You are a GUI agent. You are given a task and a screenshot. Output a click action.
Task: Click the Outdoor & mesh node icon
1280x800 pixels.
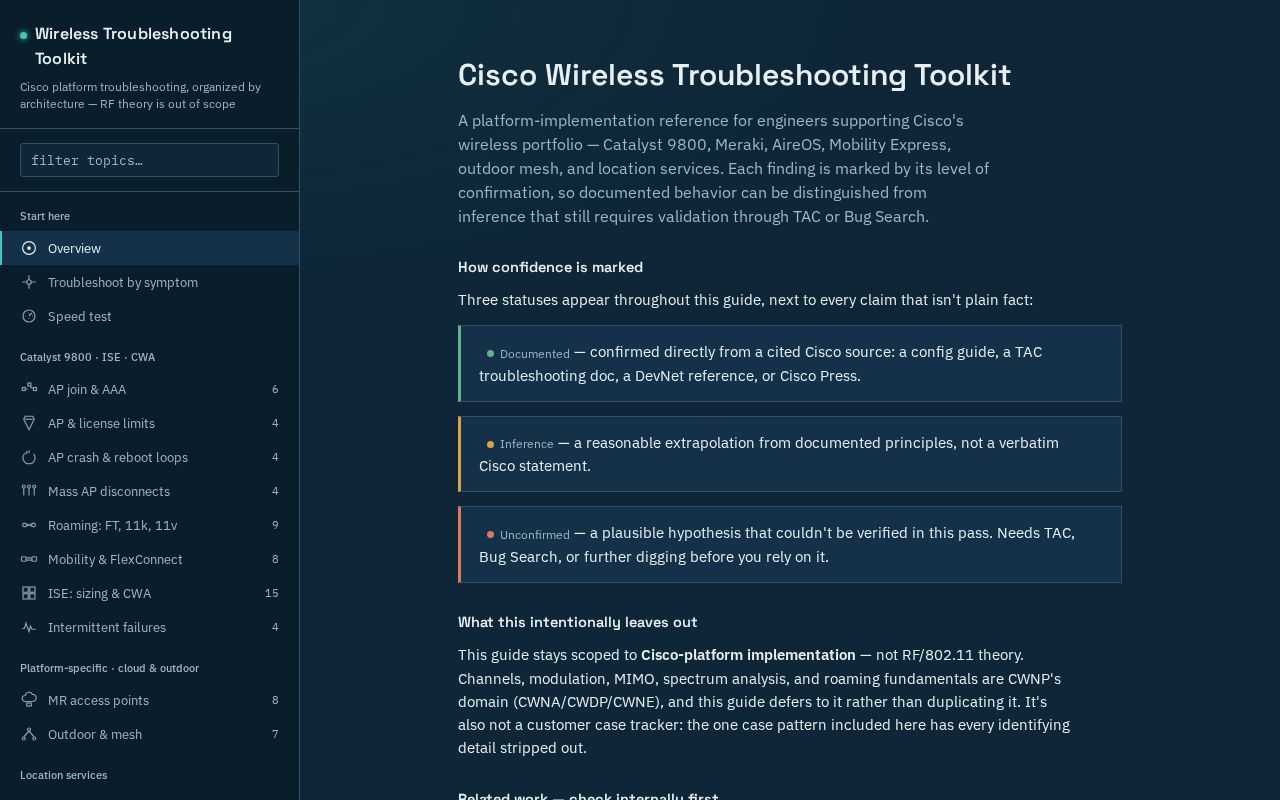(x=29, y=734)
